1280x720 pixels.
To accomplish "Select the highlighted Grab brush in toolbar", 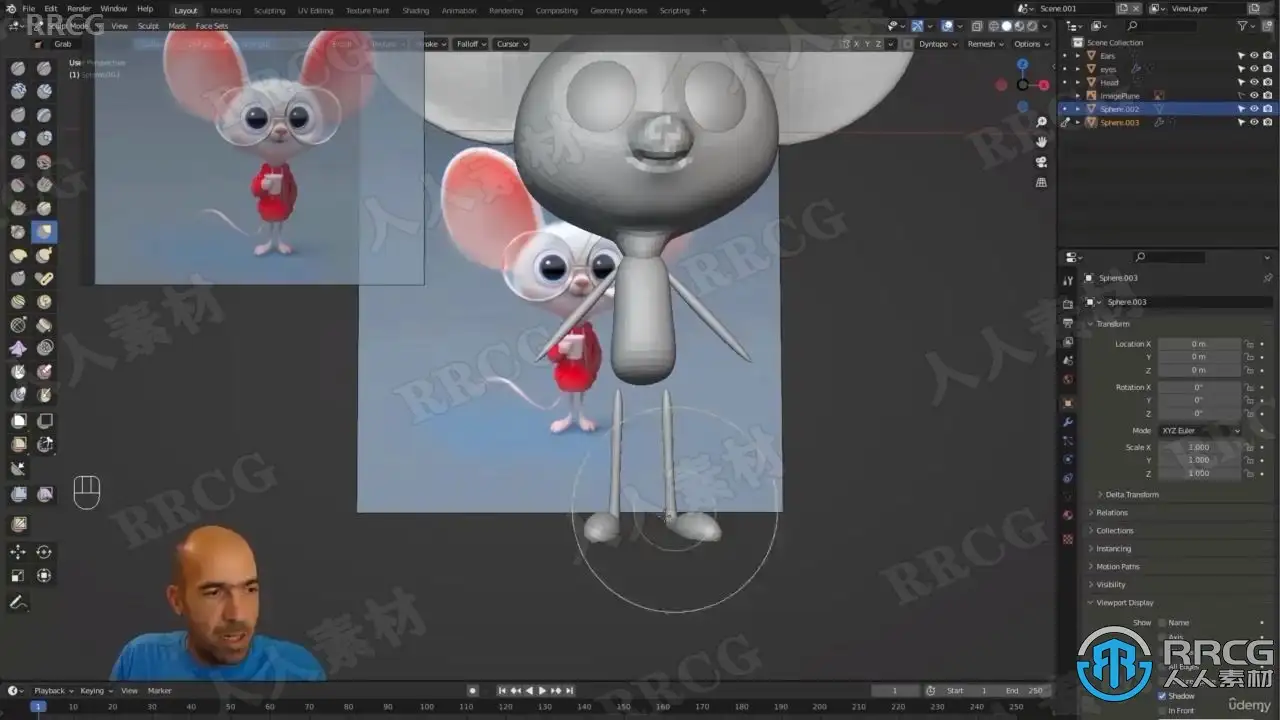I will [x=44, y=232].
